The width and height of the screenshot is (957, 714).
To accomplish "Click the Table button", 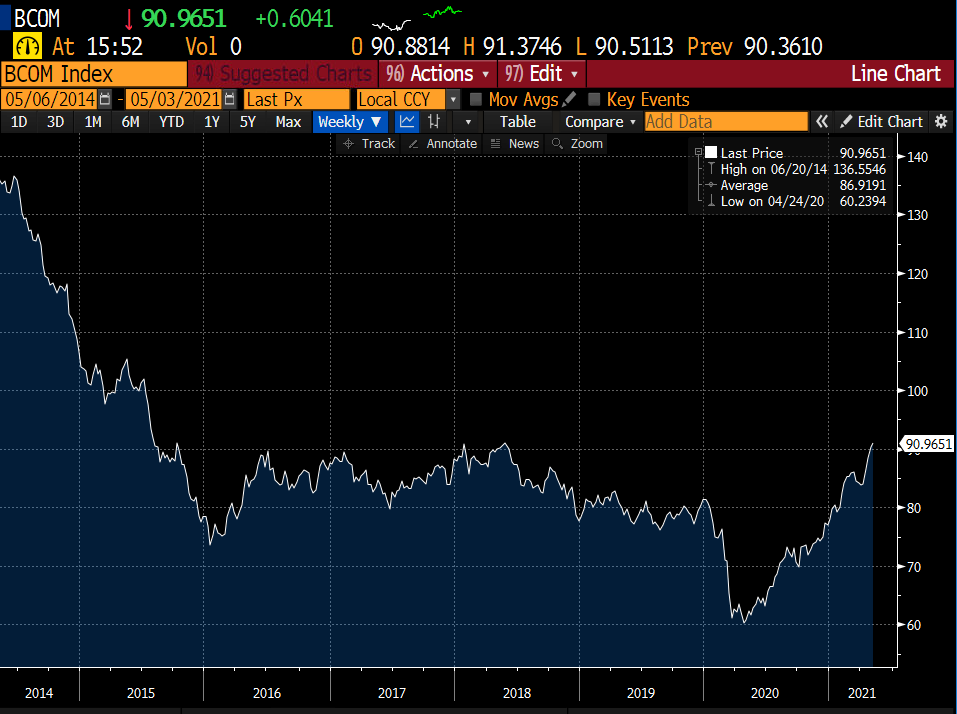I will [x=518, y=121].
